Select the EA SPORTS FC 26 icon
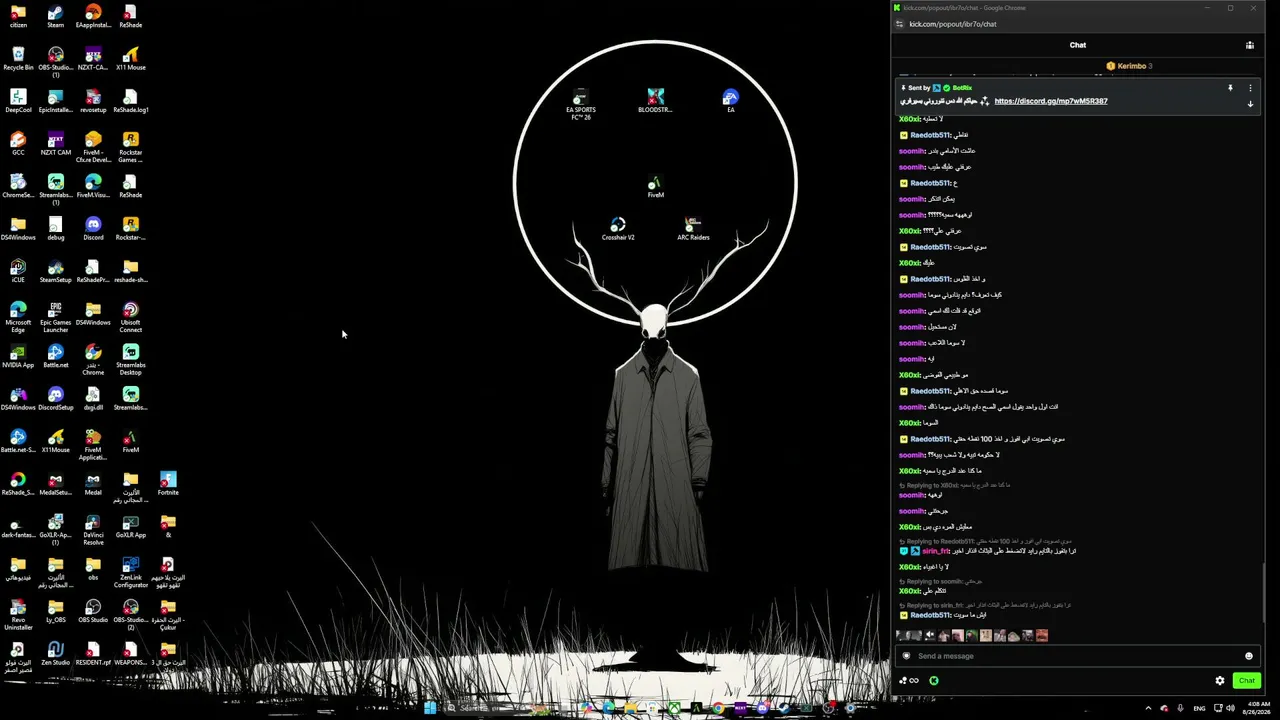 [581, 103]
